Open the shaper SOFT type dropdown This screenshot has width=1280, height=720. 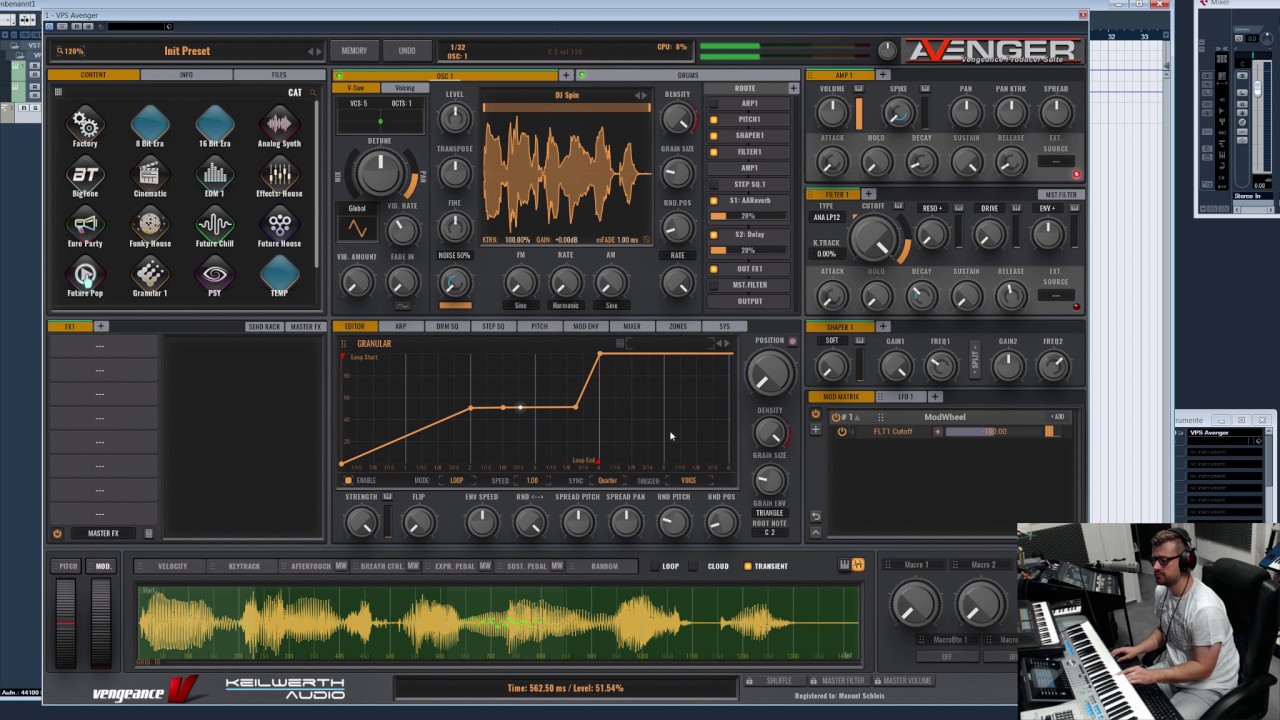click(x=832, y=341)
